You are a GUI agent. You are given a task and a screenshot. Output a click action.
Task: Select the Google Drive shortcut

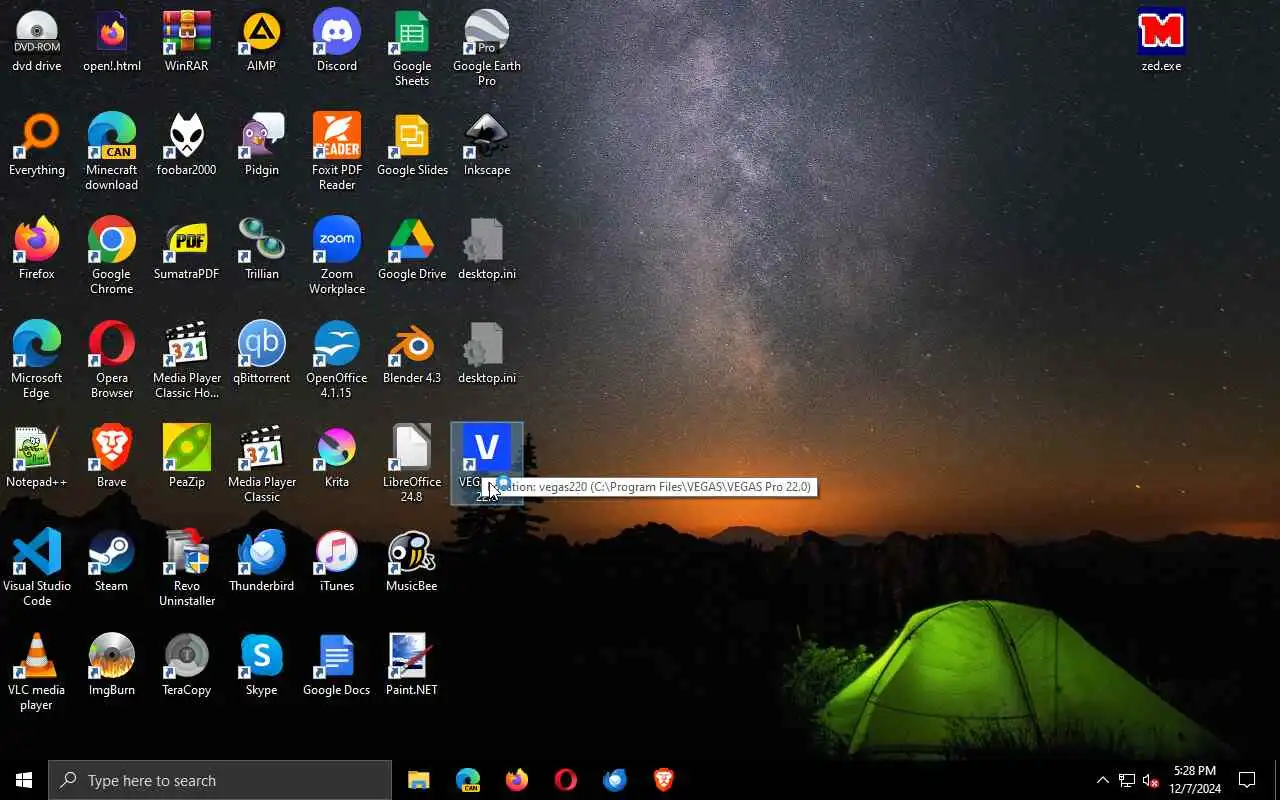coord(412,248)
